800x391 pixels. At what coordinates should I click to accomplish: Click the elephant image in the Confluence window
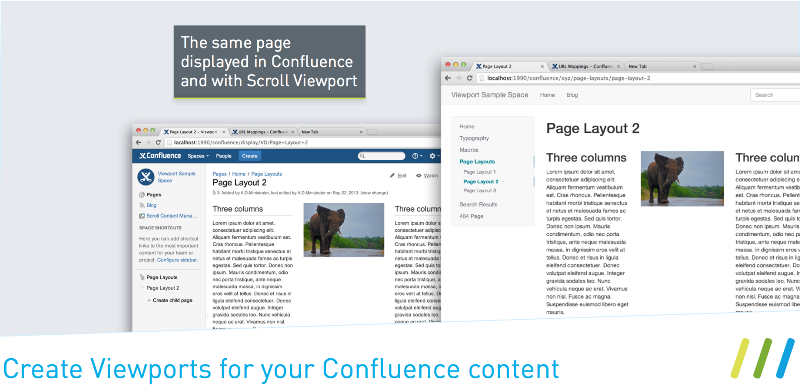click(x=343, y=230)
